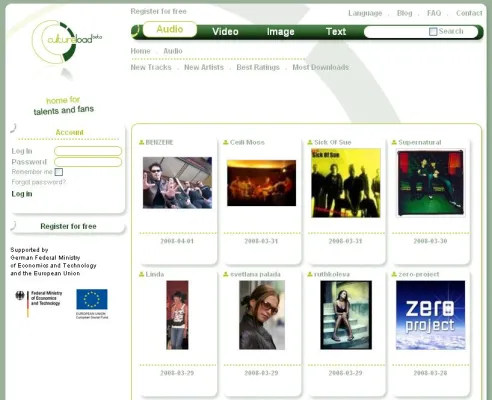
Task: Click Register for free at page top
Action: pos(158,11)
